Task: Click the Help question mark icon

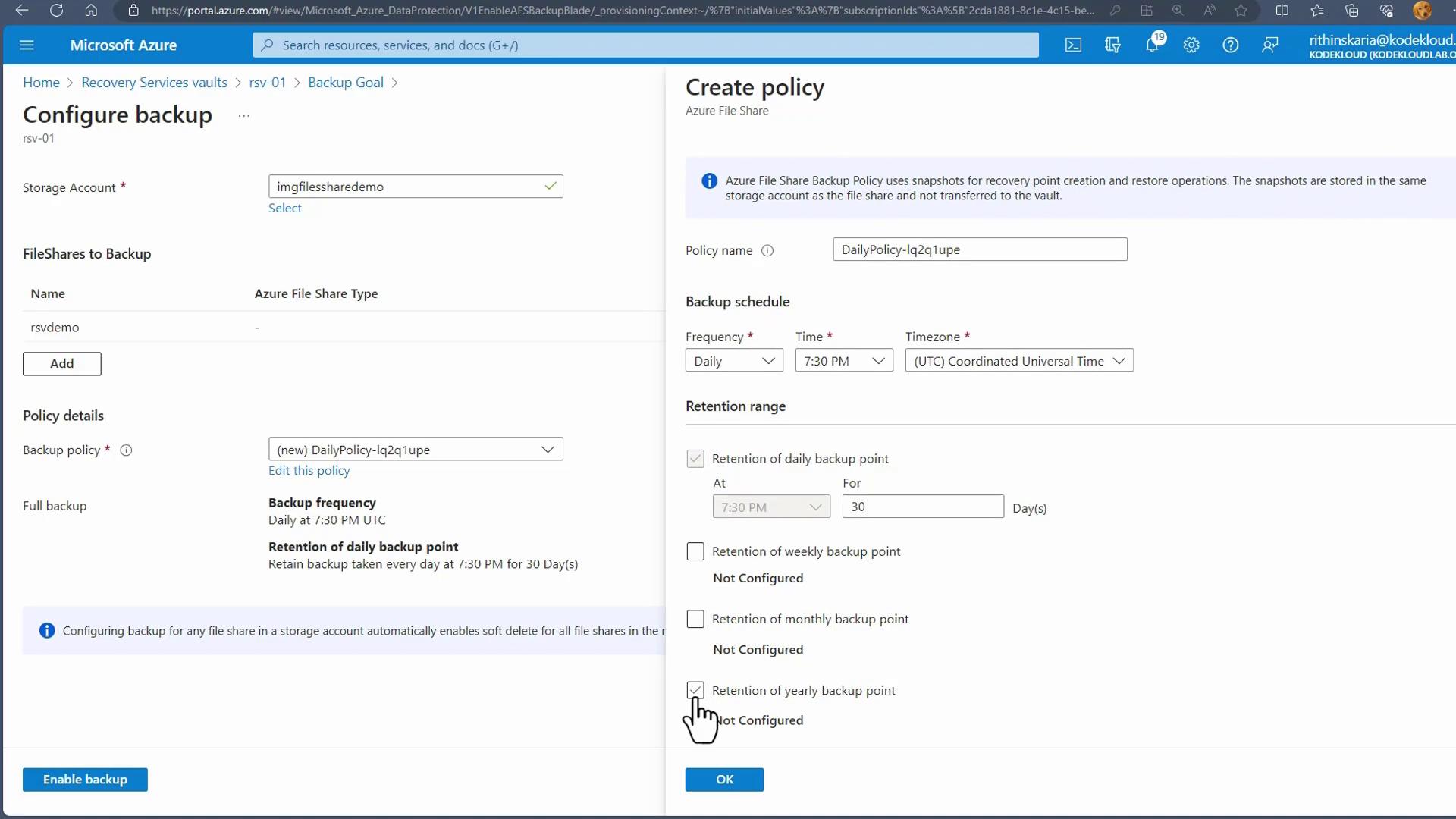Action: pyautogui.click(x=1230, y=45)
